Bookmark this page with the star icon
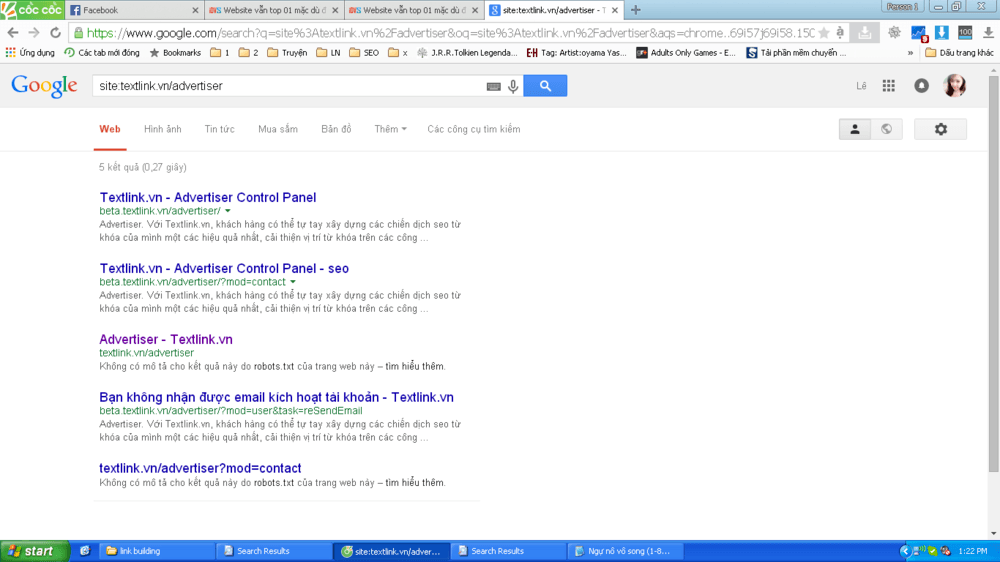Image resolution: width=1000 pixels, height=562 pixels. (824, 33)
